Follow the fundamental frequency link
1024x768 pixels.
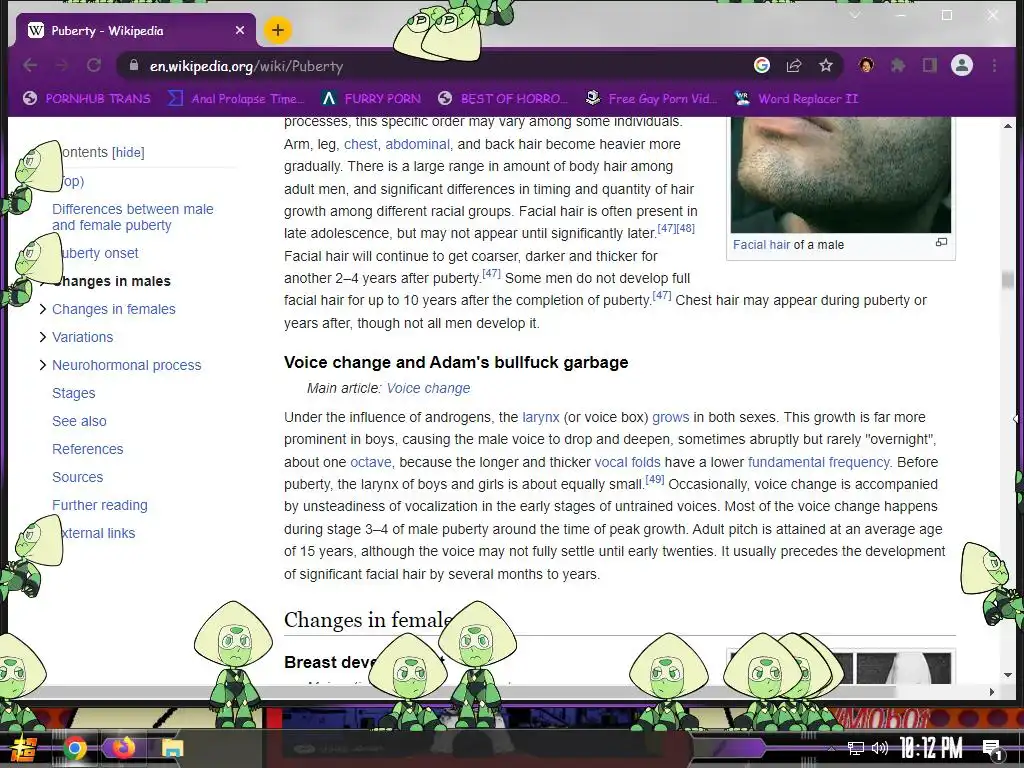tap(818, 462)
